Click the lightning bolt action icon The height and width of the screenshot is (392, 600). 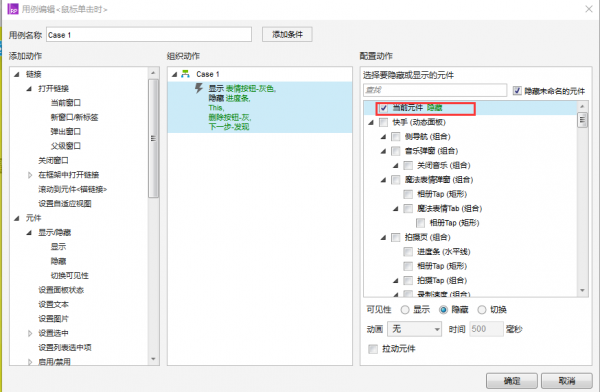[x=199, y=88]
